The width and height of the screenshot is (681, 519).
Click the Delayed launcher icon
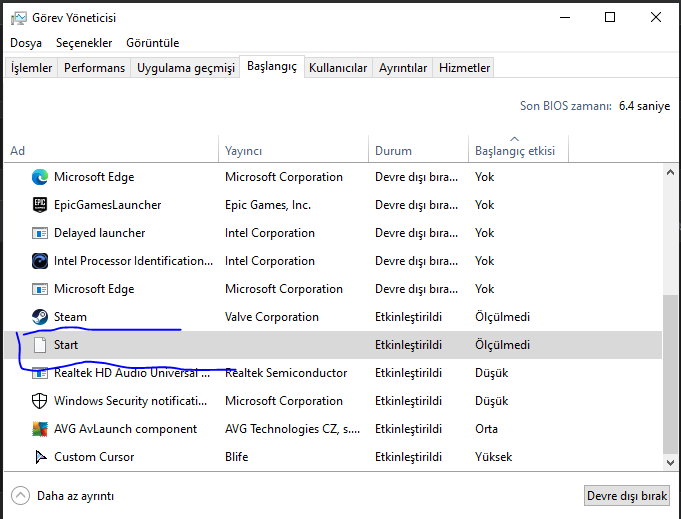click(40, 233)
